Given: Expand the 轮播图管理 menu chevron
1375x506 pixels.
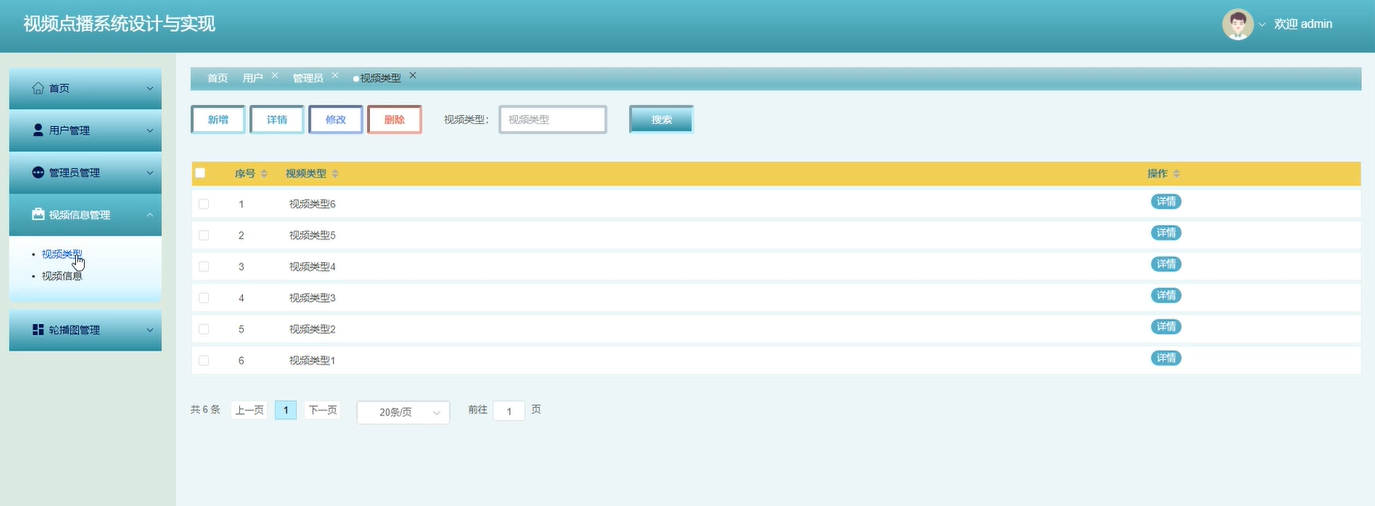Looking at the screenshot, I should [150, 330].
